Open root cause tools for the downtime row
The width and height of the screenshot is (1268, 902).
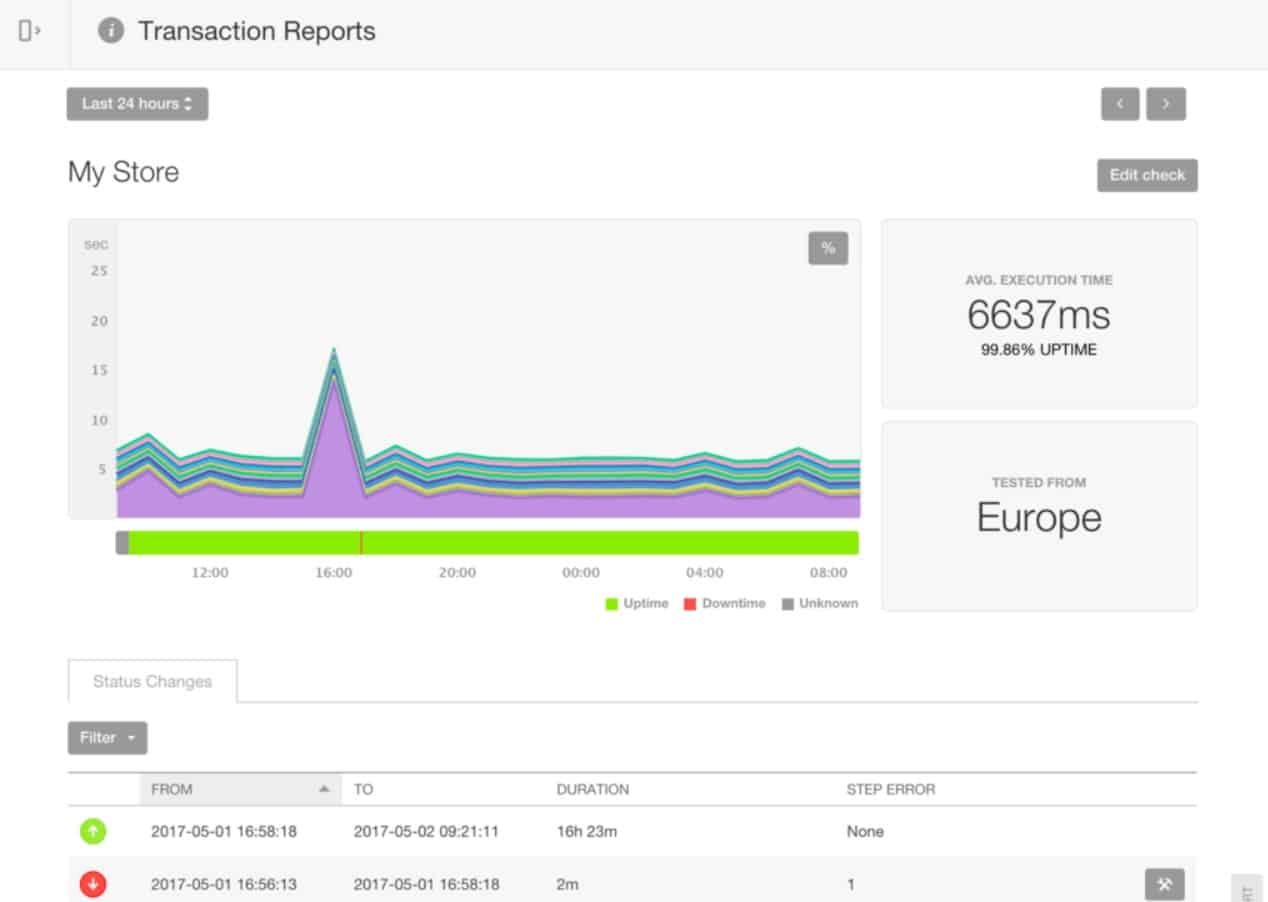click(x=1165, y=884)
